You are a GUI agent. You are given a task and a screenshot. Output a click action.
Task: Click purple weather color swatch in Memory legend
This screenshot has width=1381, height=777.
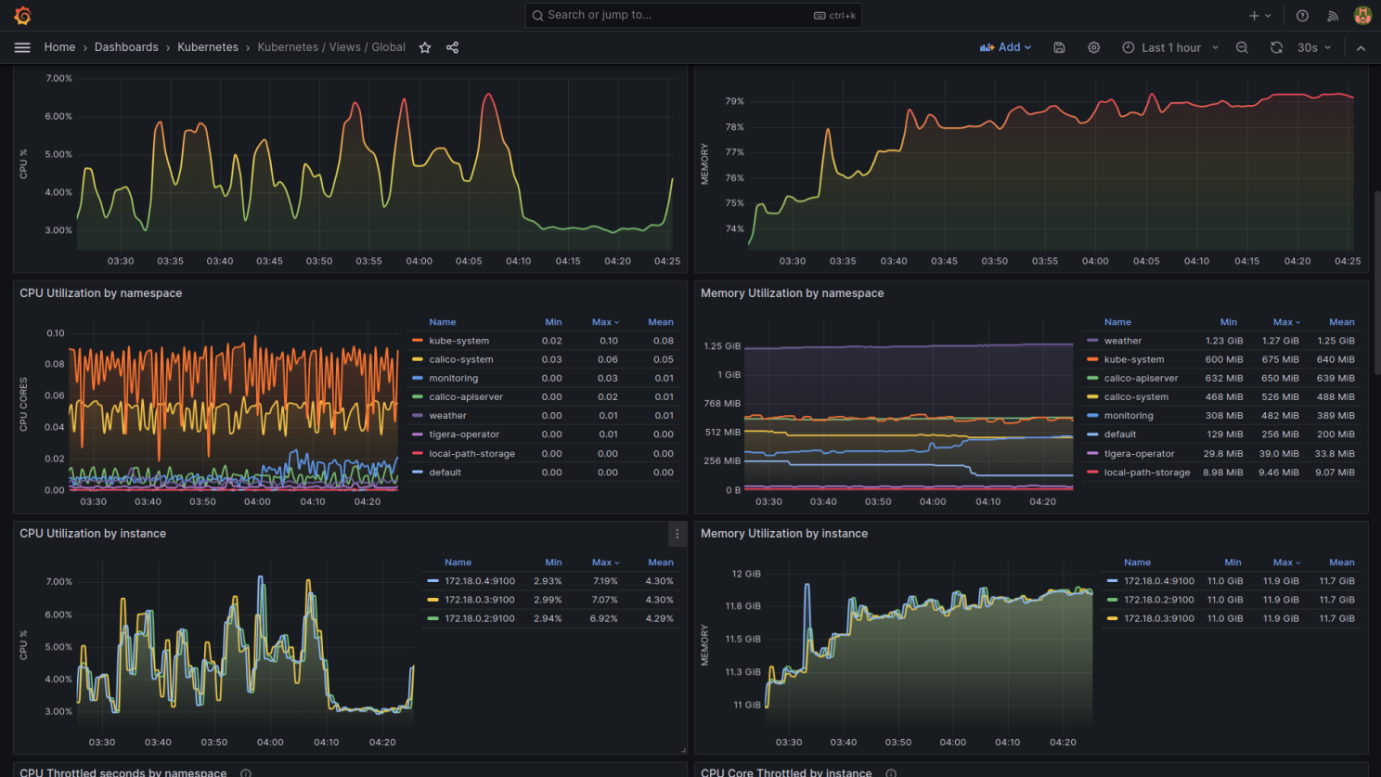1093,341
